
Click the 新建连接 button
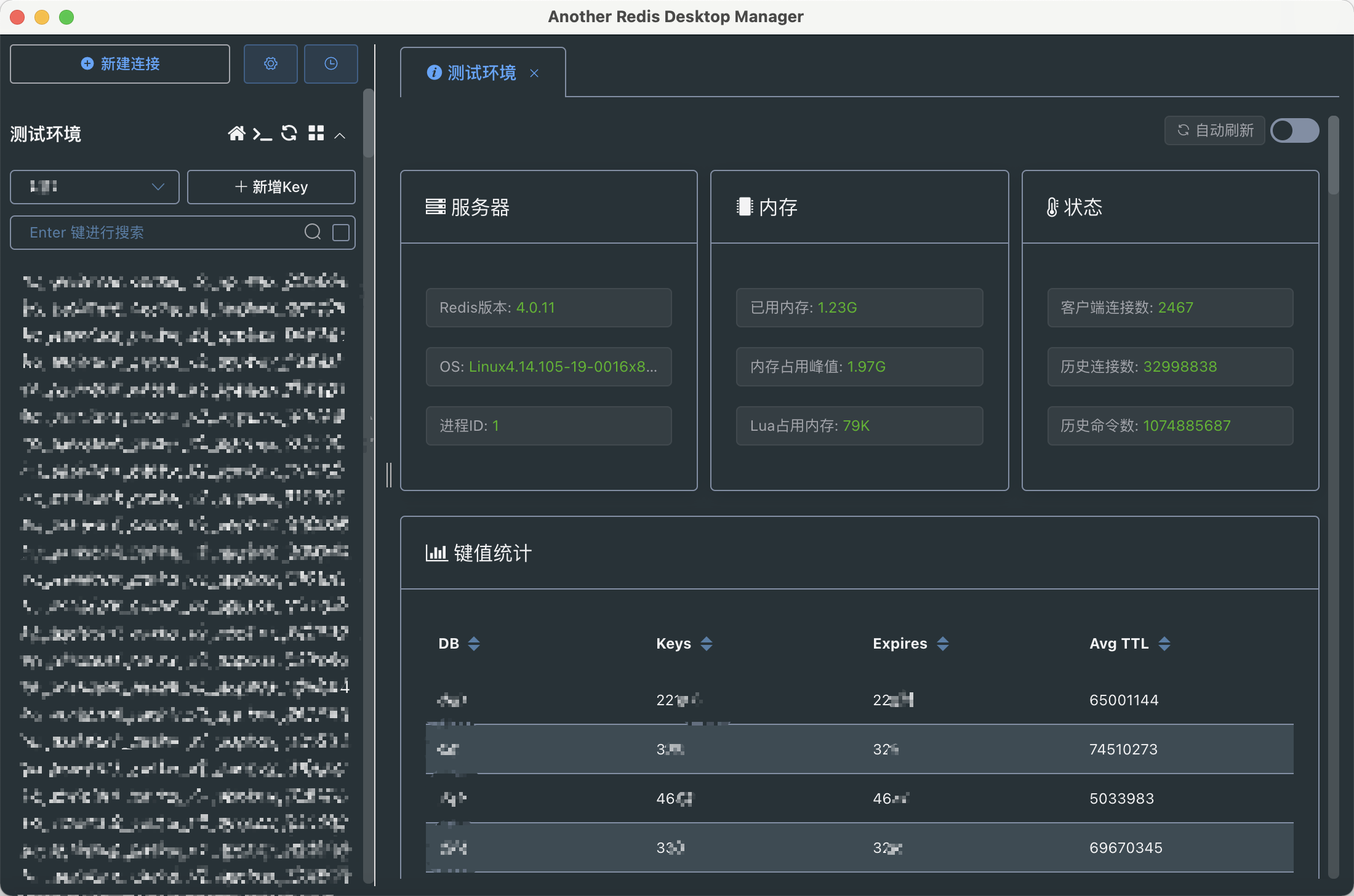120,64
